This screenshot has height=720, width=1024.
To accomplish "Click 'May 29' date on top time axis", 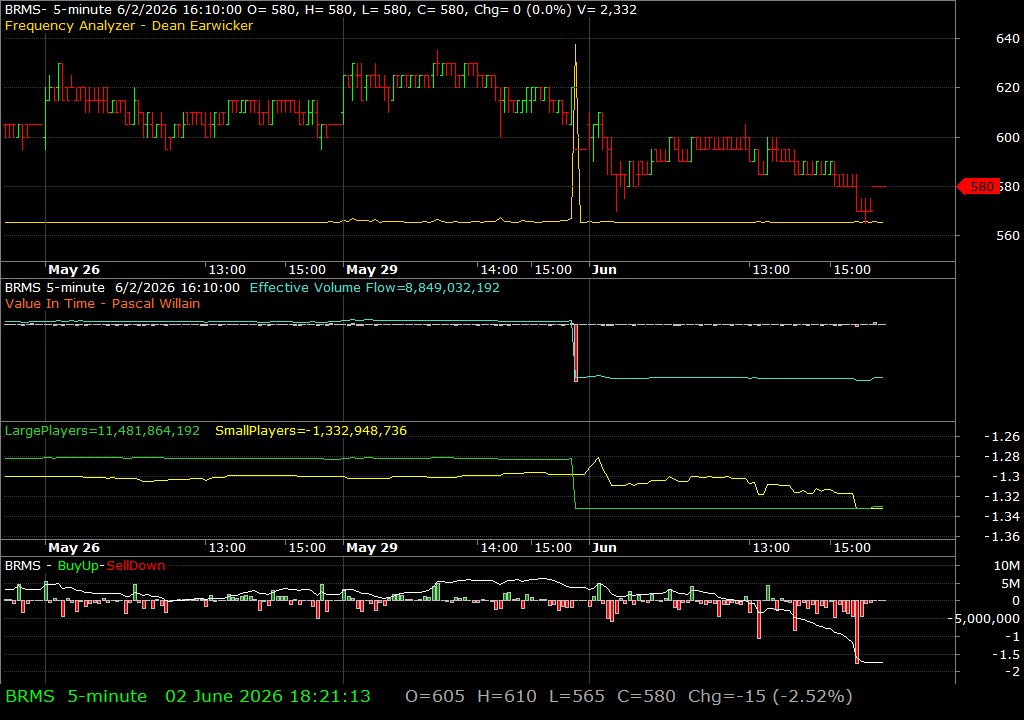I will [x=372, y=270].
